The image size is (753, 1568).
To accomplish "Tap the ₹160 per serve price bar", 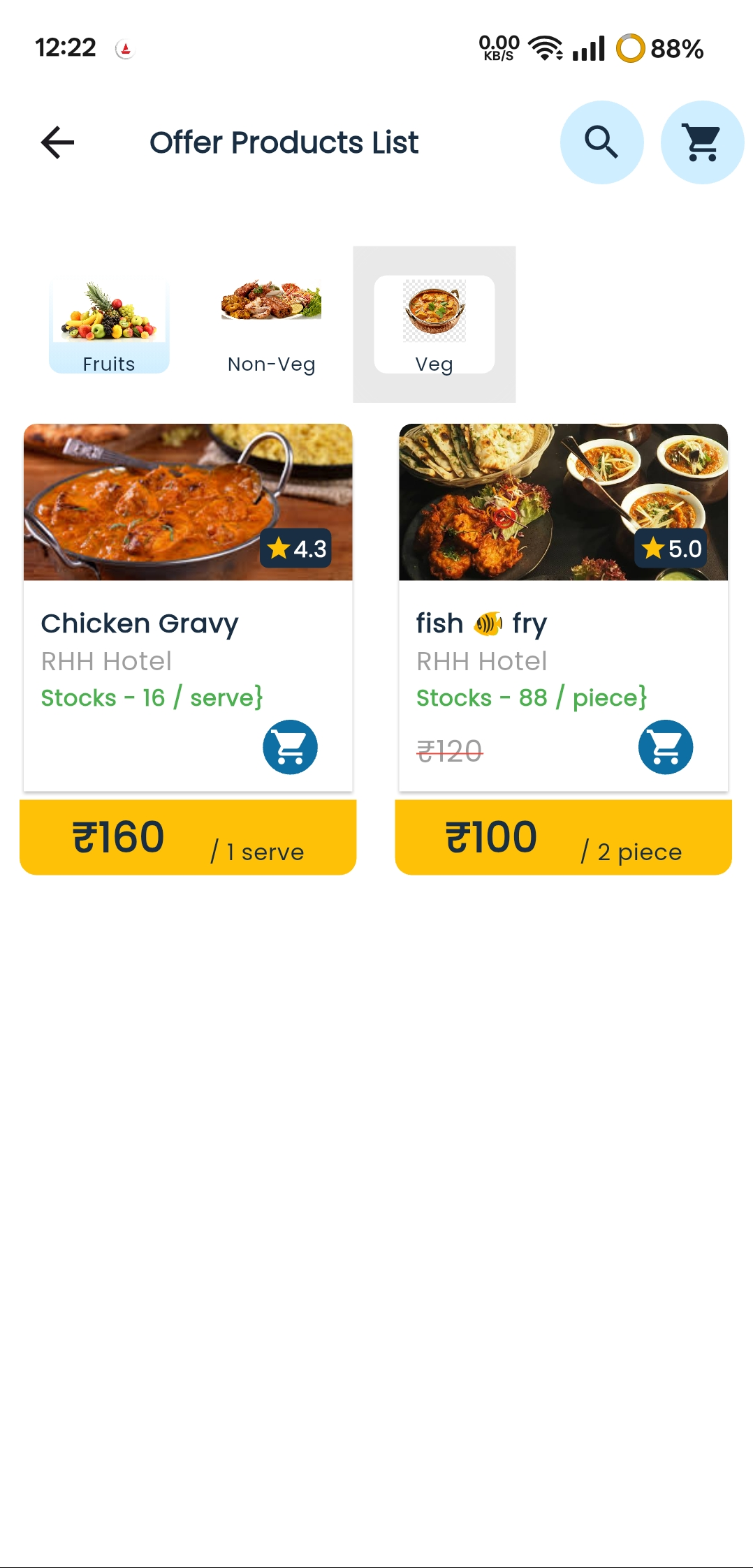I will click(188, 837).
